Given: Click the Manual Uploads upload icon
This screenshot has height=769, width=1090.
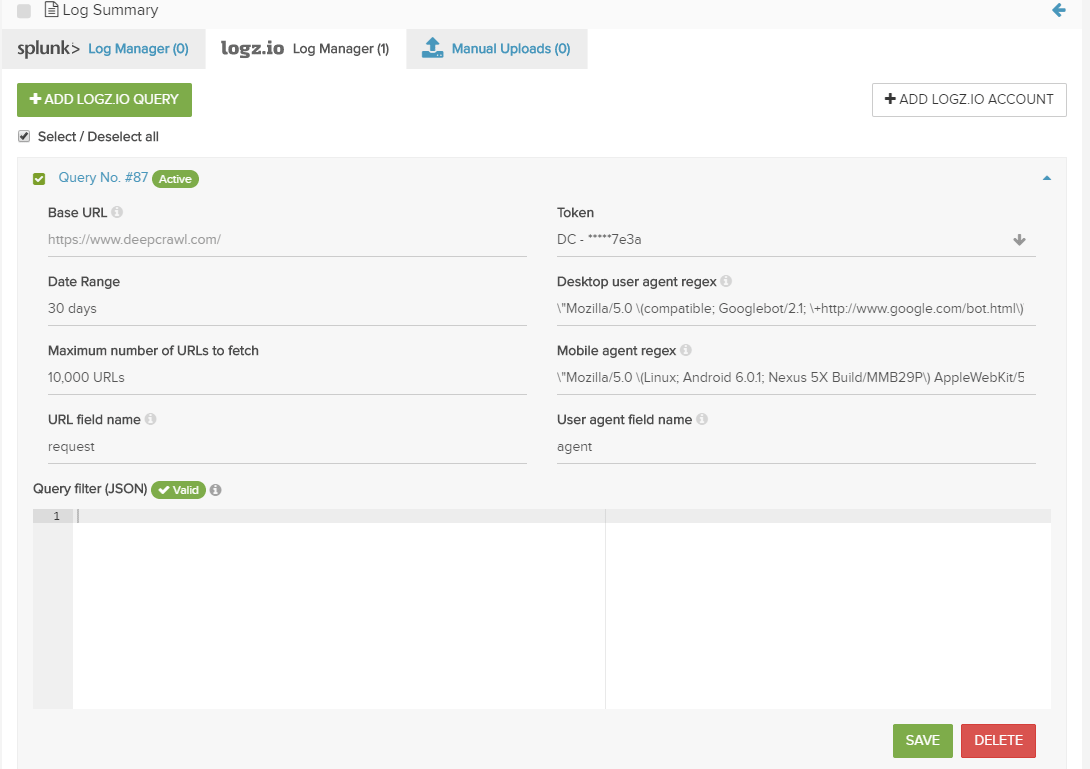Looking at the screenshot, I should click(x=432, y=48).
